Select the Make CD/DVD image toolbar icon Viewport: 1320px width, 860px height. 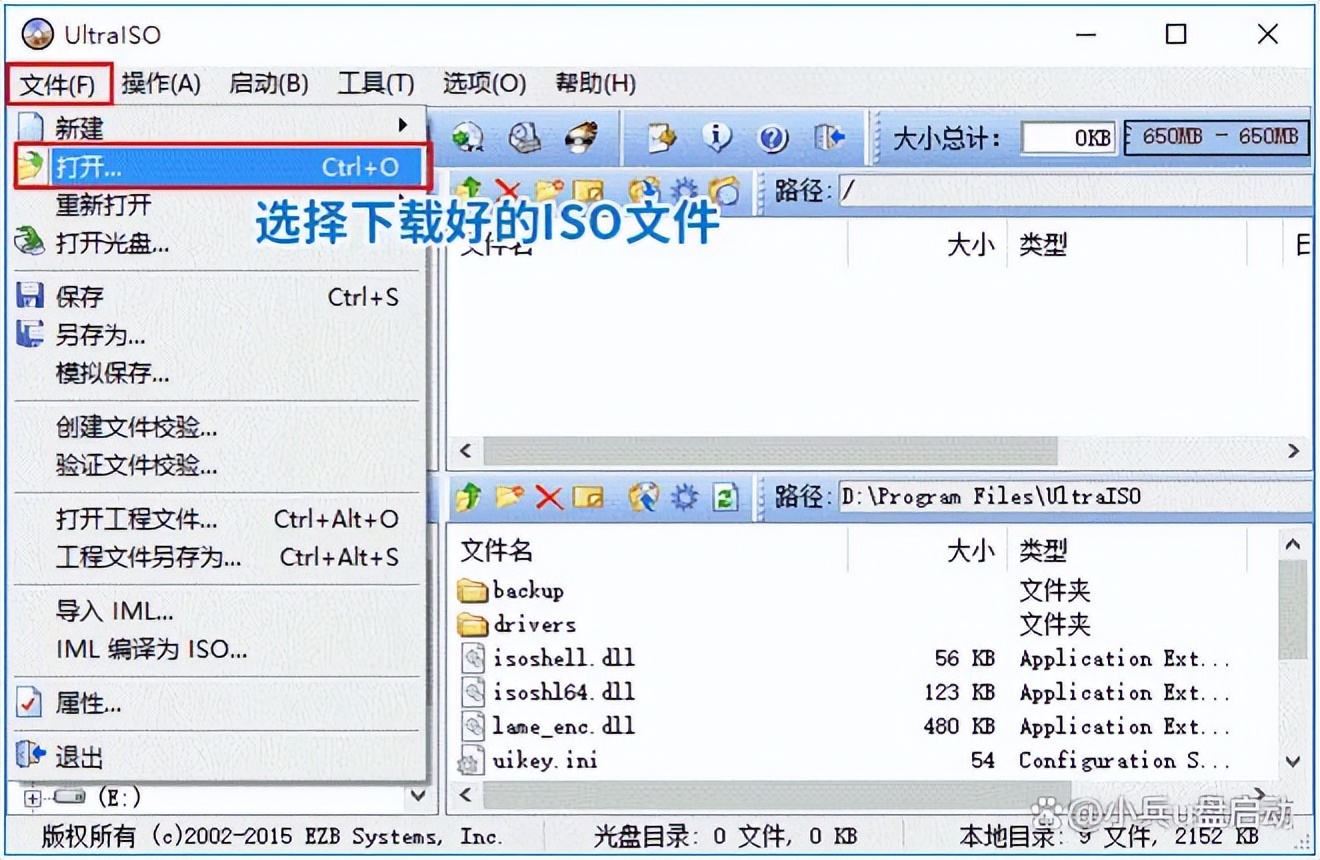pos(523,138)
